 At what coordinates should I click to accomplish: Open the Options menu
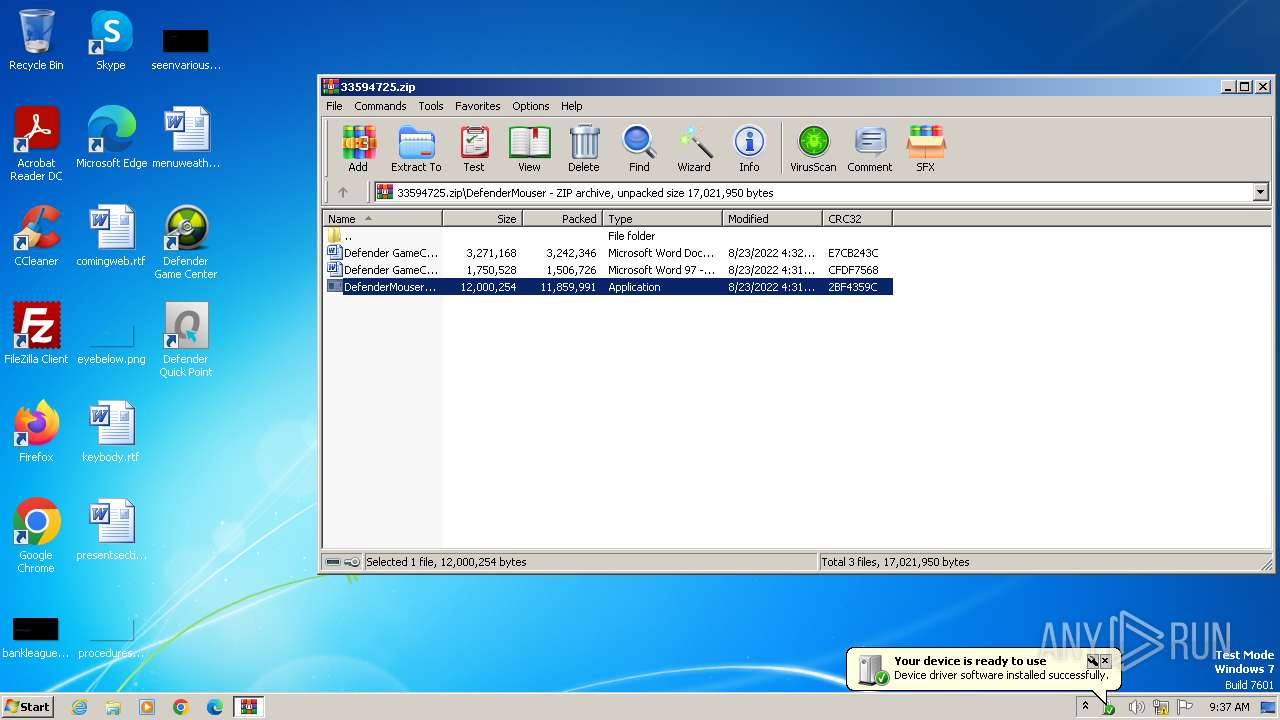click(531, 106)
